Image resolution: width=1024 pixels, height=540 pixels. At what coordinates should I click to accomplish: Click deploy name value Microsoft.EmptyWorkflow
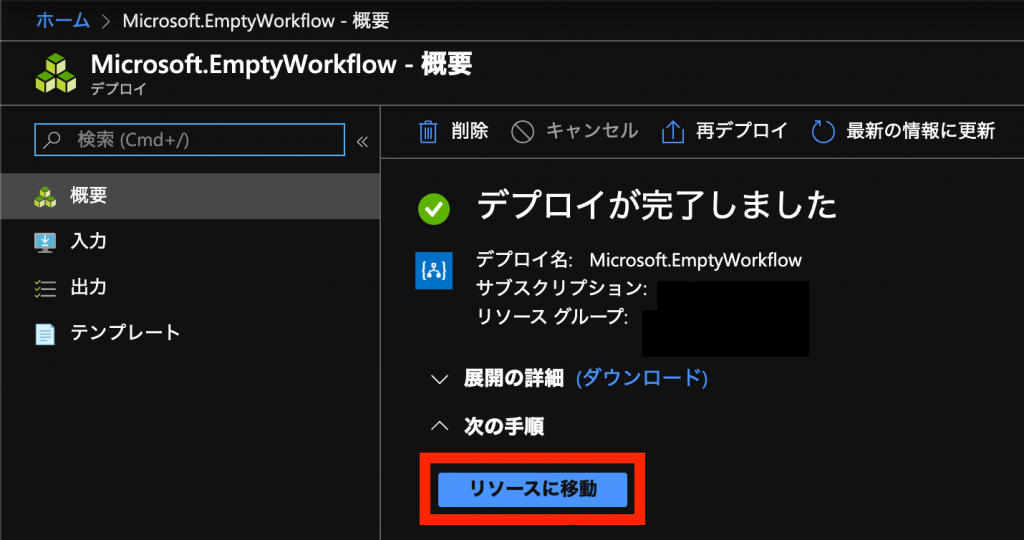(x=696, y=260)
